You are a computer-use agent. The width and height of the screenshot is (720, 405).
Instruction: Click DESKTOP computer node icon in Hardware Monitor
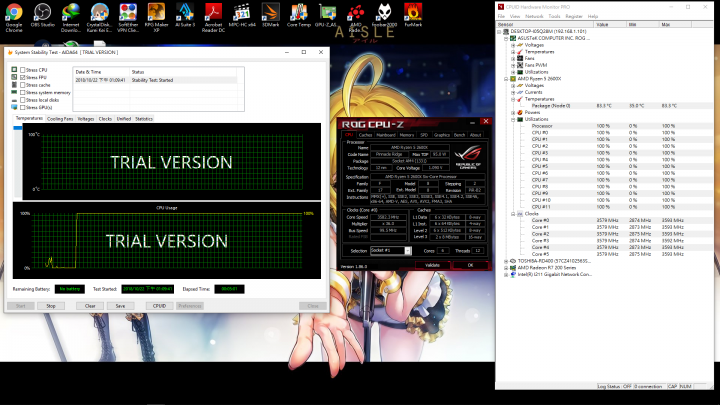[506, 31]
